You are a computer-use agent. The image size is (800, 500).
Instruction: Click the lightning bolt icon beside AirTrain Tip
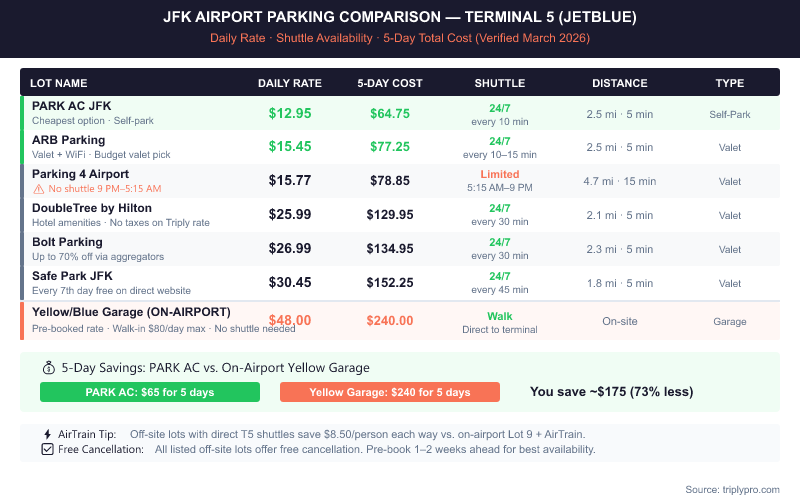tap(47, 434)
